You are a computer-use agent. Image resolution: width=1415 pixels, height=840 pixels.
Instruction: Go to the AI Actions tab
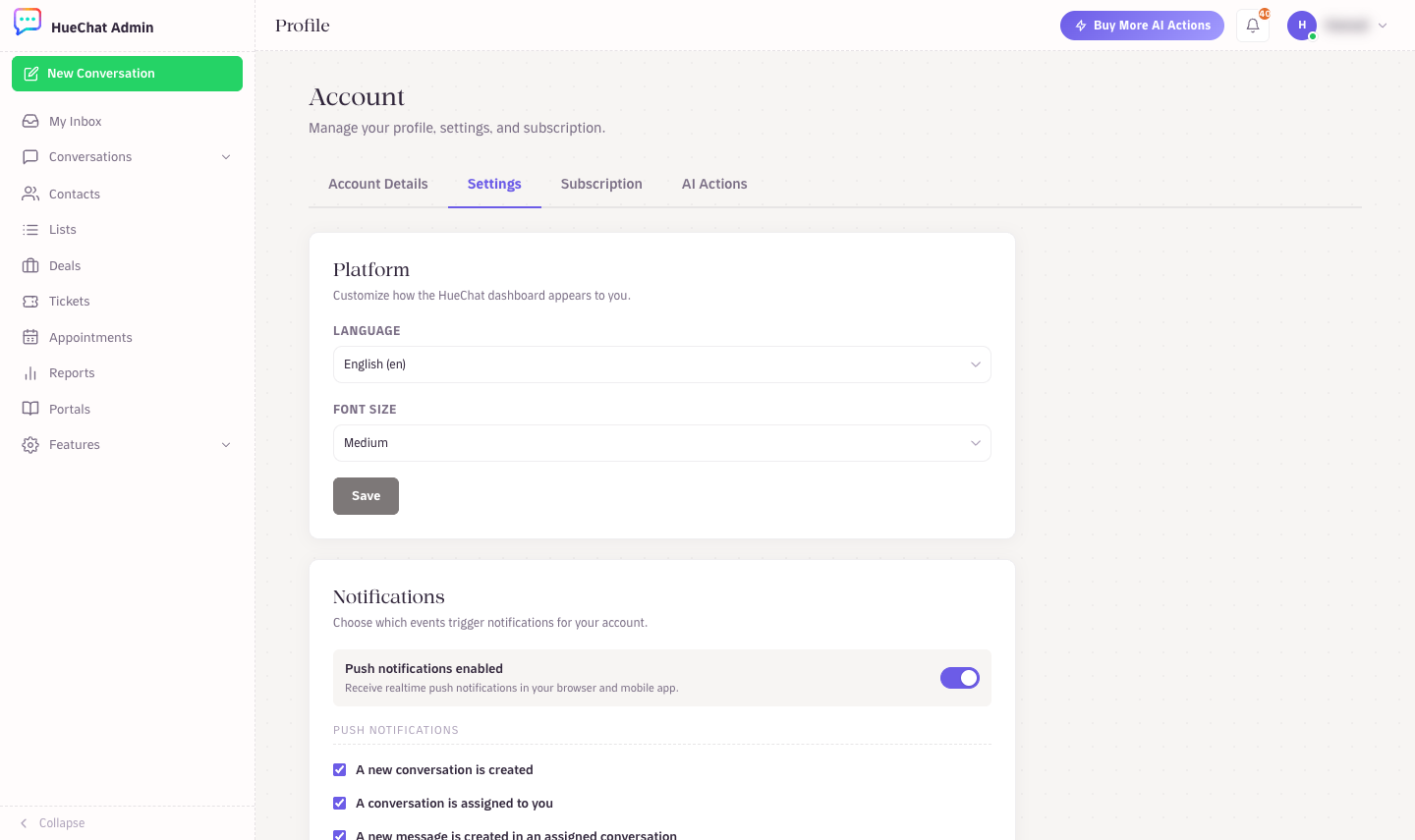(714, 184)
